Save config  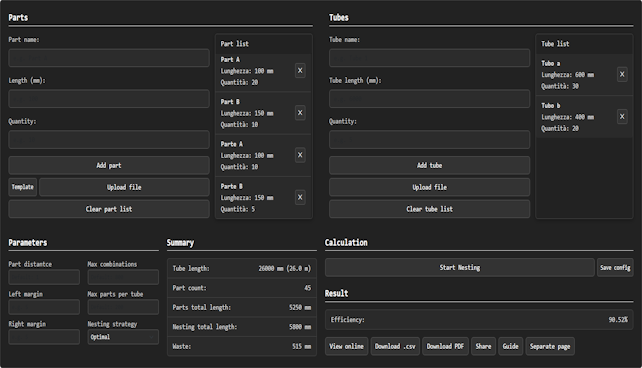tap(615, 267)
